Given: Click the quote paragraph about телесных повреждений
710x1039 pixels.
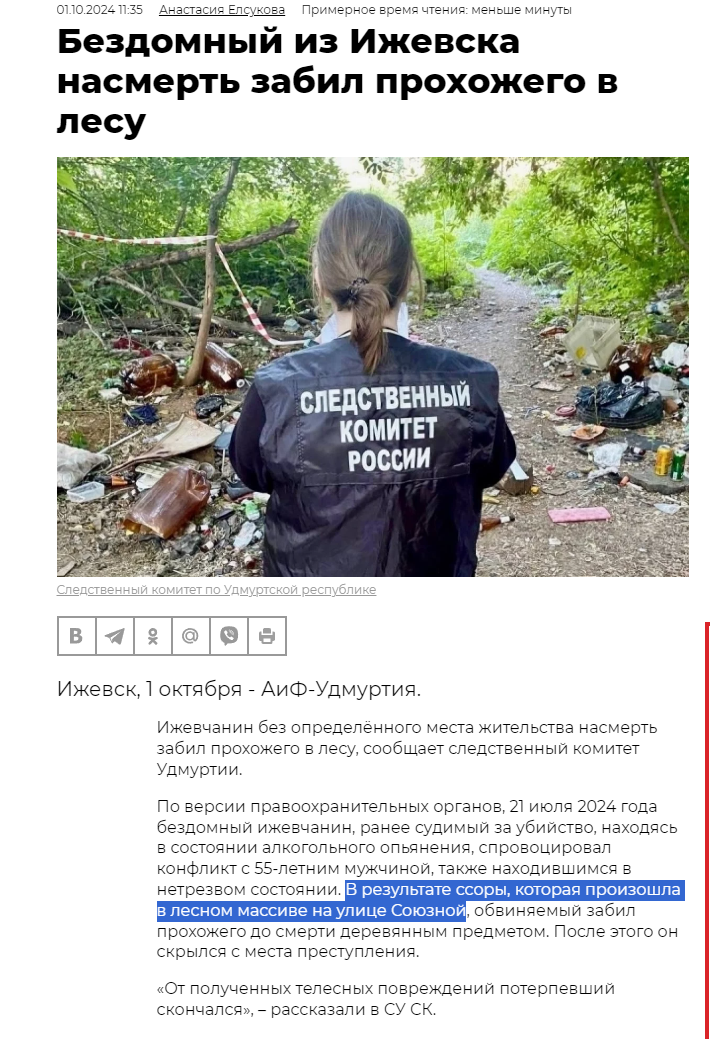Looking at the screenshot, I should click(x=386, y=999).
